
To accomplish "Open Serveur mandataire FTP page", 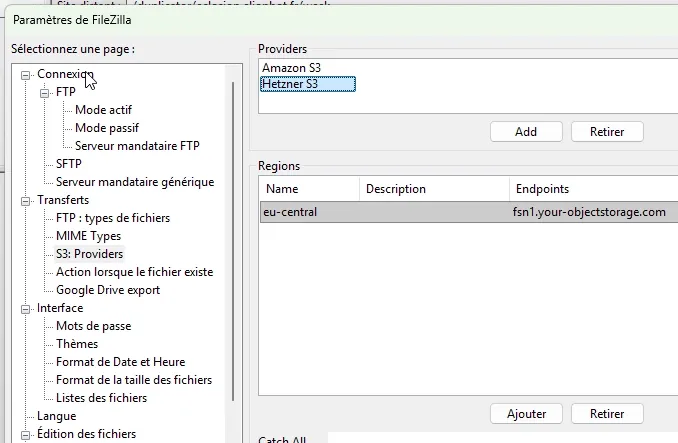I will point(137,146).
